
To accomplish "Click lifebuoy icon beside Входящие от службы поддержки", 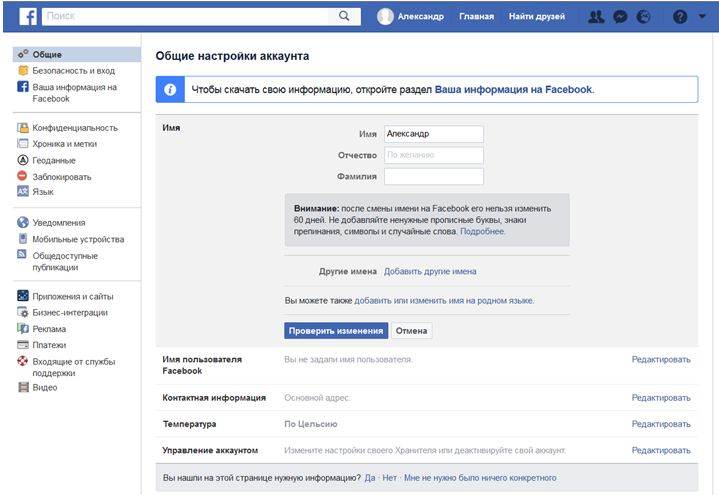I will point(23,361).
